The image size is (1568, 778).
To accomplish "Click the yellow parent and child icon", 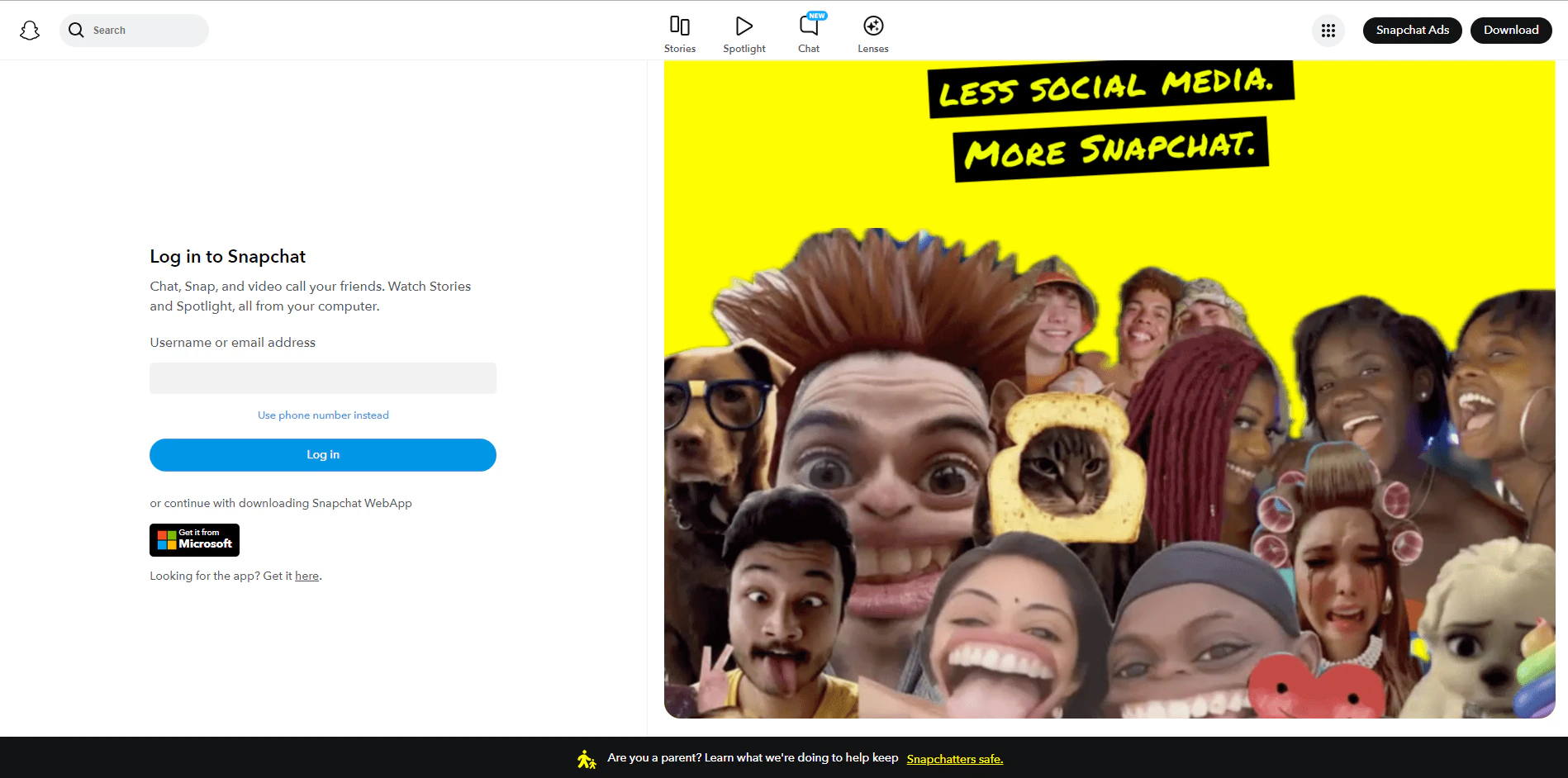I will click(x=587, y=759).
